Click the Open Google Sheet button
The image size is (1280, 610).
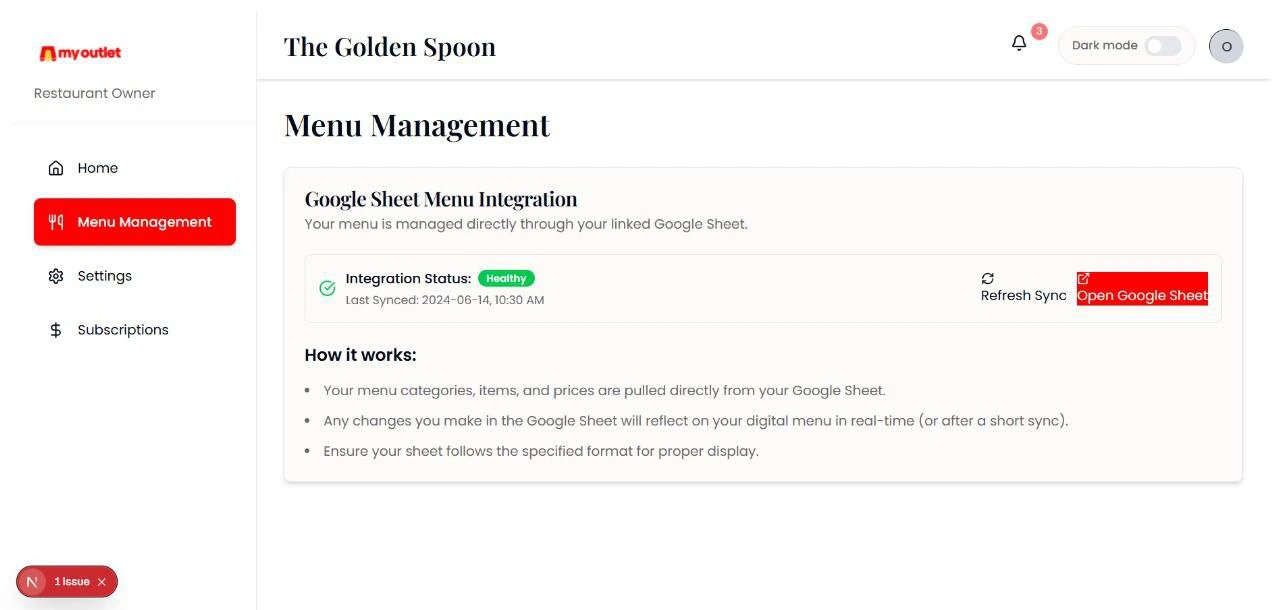pyautogui.click(x=1142, y=288)
